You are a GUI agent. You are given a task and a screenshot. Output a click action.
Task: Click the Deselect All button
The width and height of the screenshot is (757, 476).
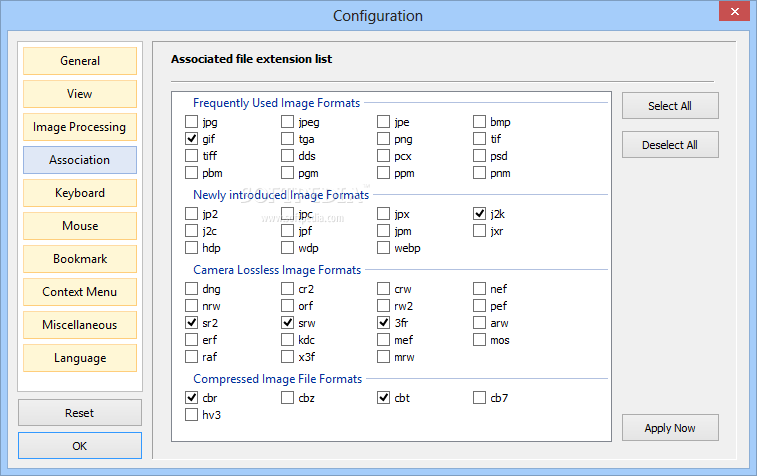tap(670, 145)
